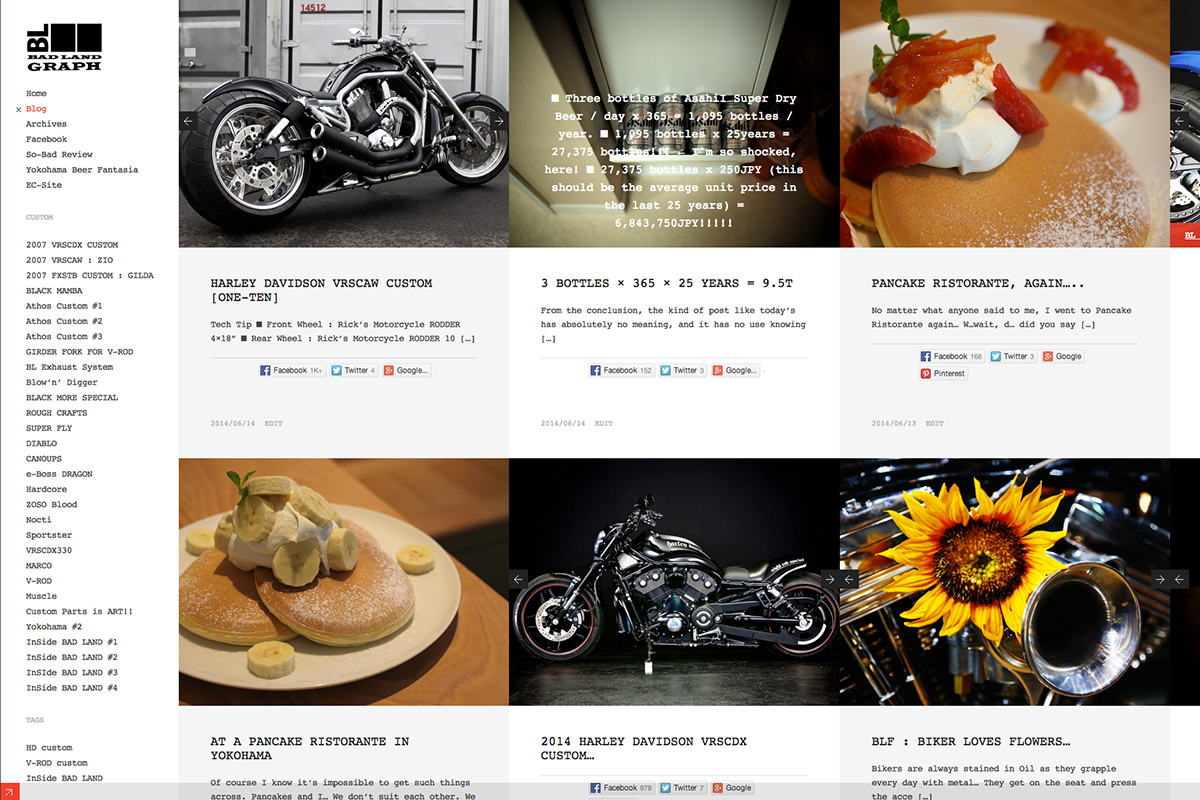Go to previous photo of 2014 VRSCDX motorcycle

[518, 578]
